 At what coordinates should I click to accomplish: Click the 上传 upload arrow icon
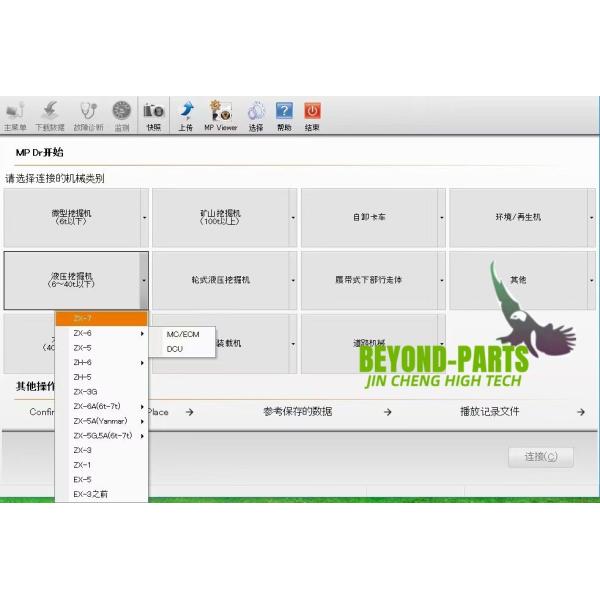186,116
